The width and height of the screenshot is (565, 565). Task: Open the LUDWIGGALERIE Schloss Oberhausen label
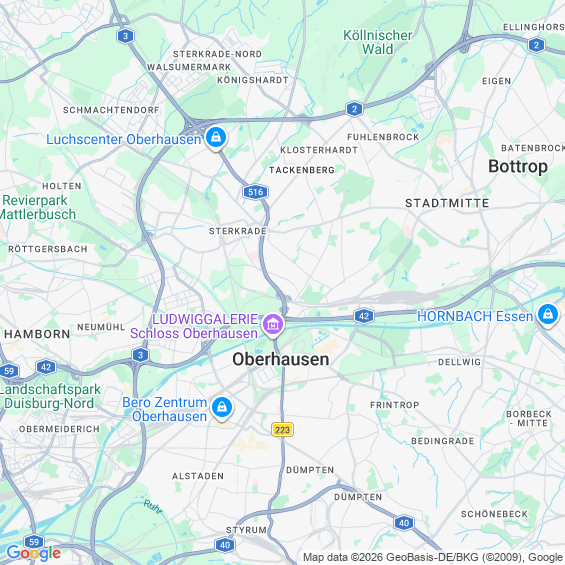coord(195,326)
